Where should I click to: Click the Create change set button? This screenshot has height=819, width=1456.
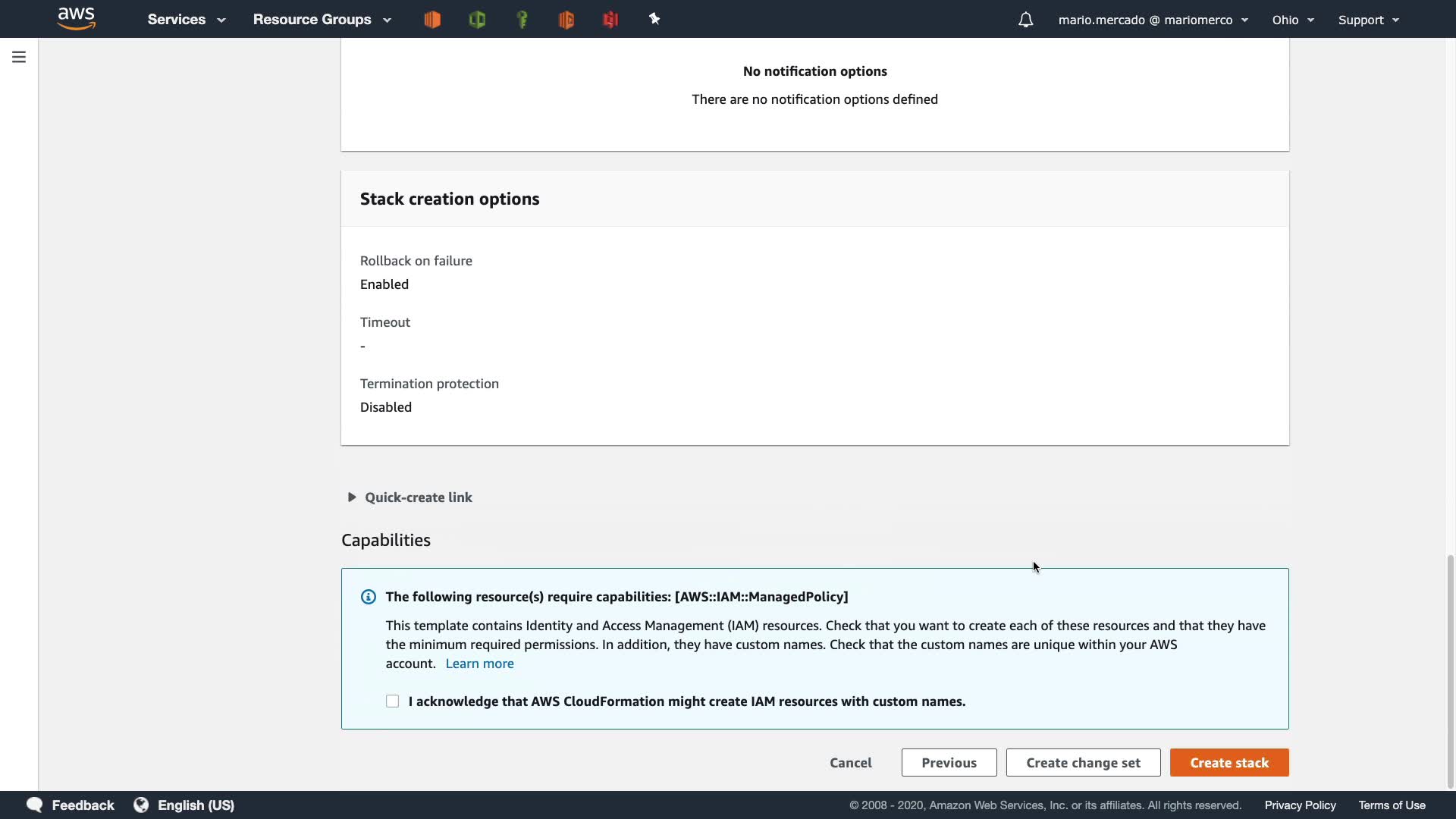[1083, 763]
